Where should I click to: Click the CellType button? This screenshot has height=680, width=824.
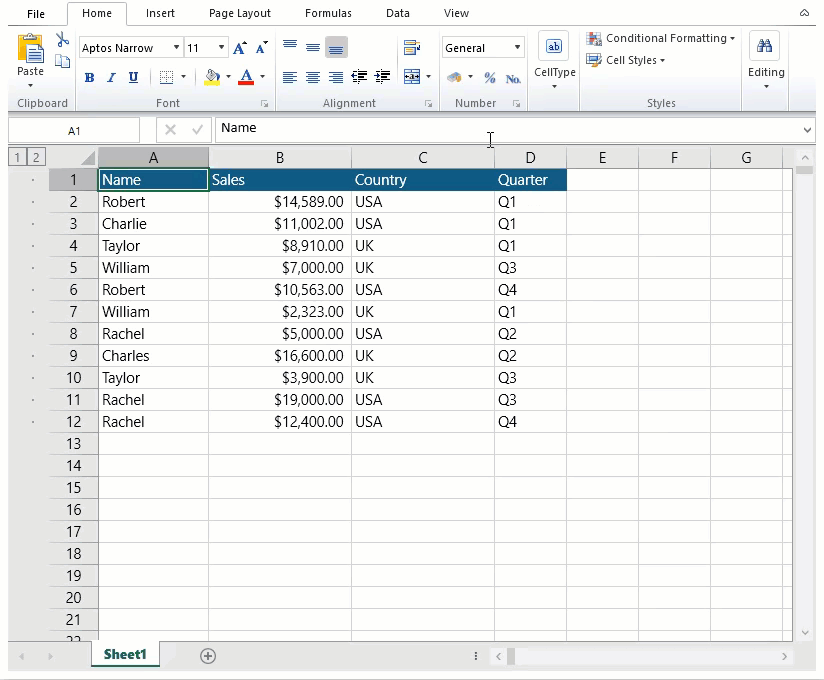[554, 58]
